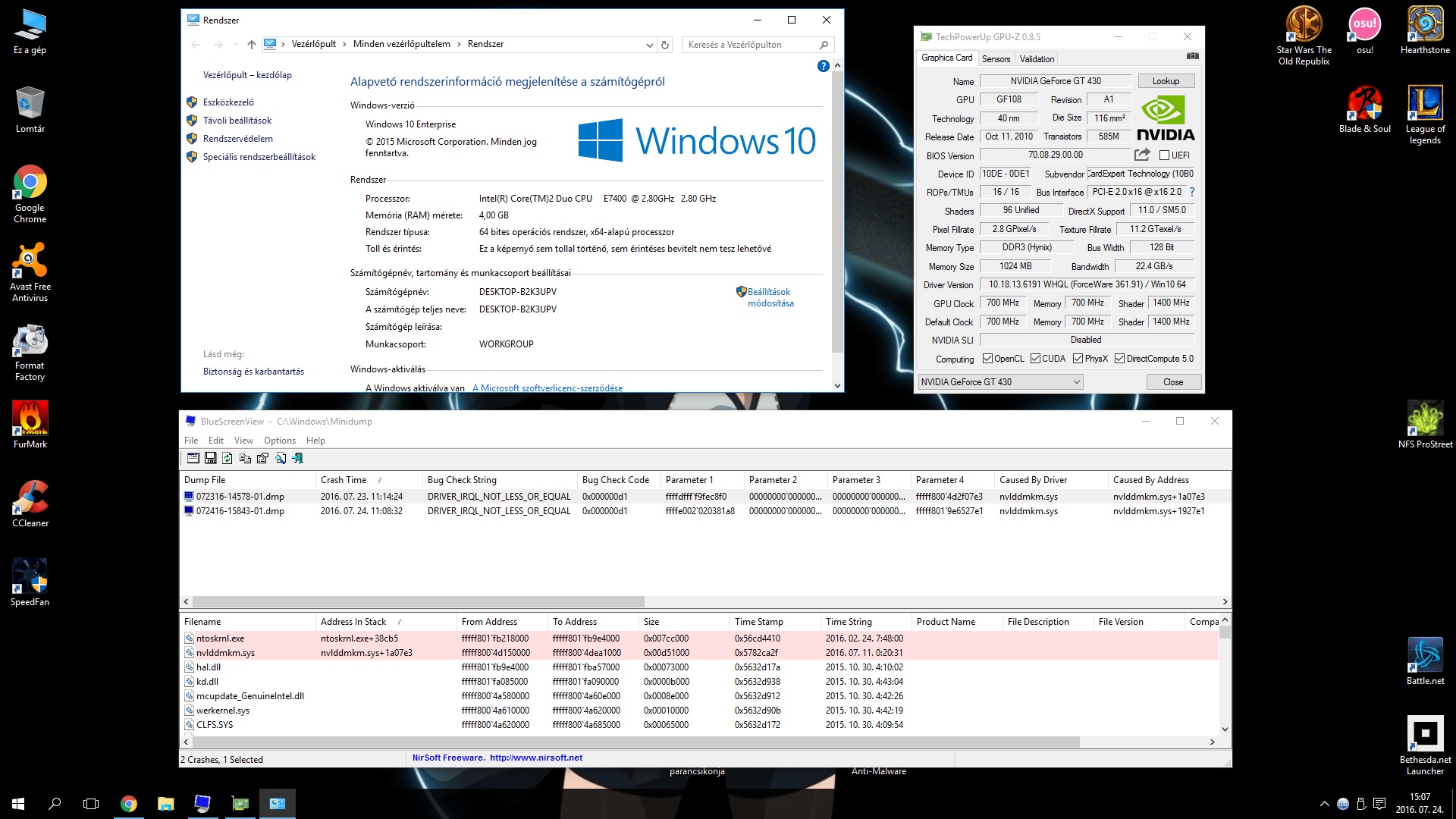This screenshot has width=1456, height=819.
Task: Open the NVIDIA GeForce GT 430 card dropdown
Action: click(1076, 382)
